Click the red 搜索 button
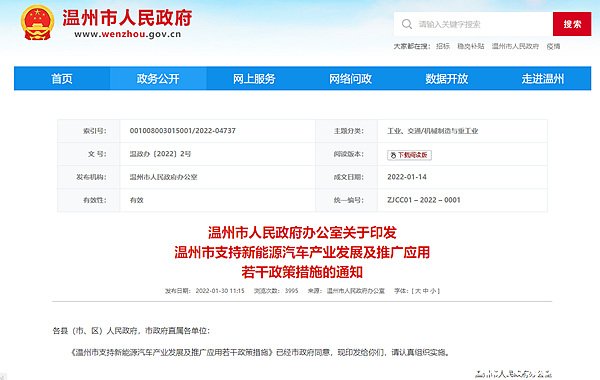600x380 pixels. [572, 24]
